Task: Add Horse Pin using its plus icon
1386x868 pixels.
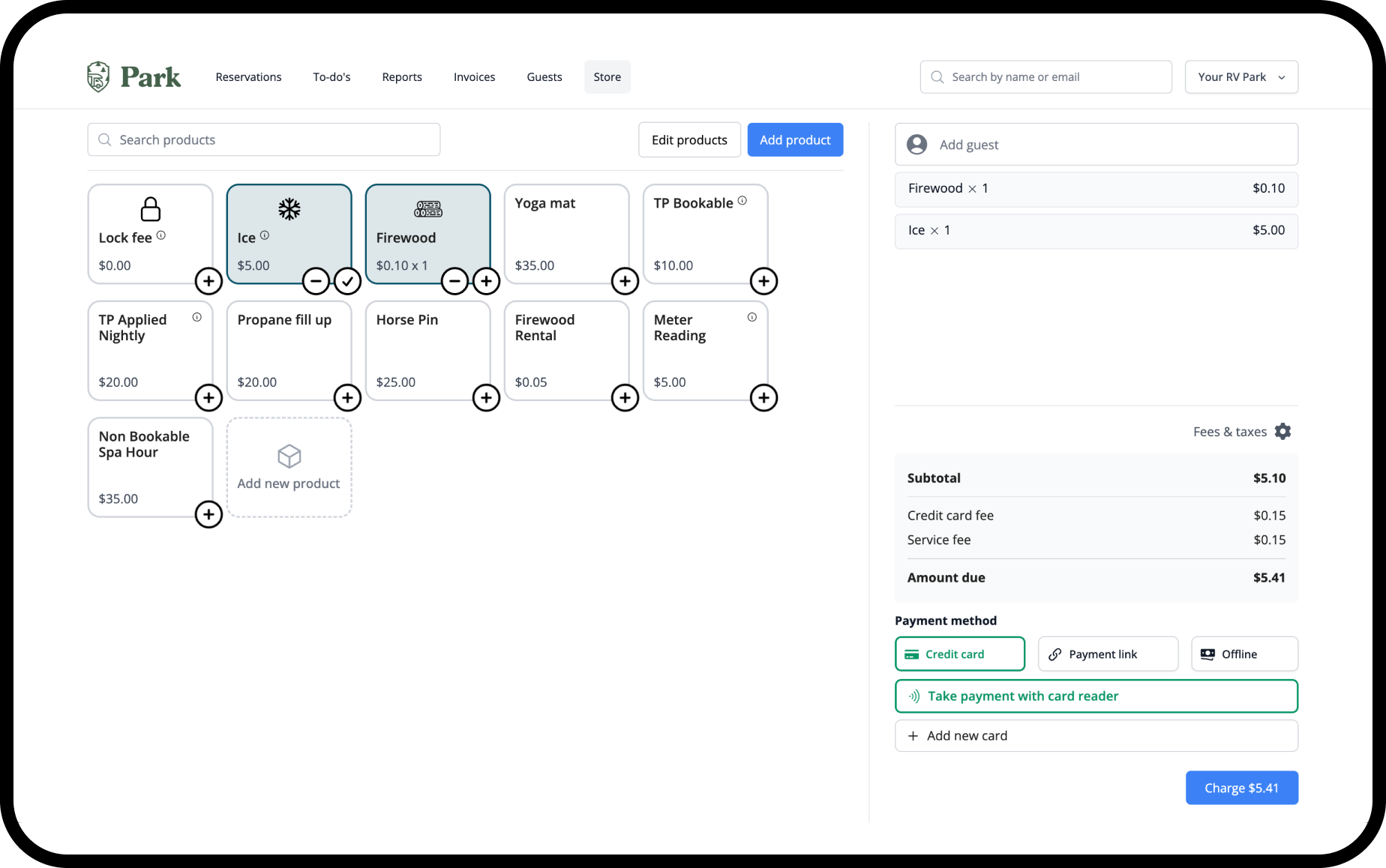Action: pyautogui.click(x=486, y=397)
